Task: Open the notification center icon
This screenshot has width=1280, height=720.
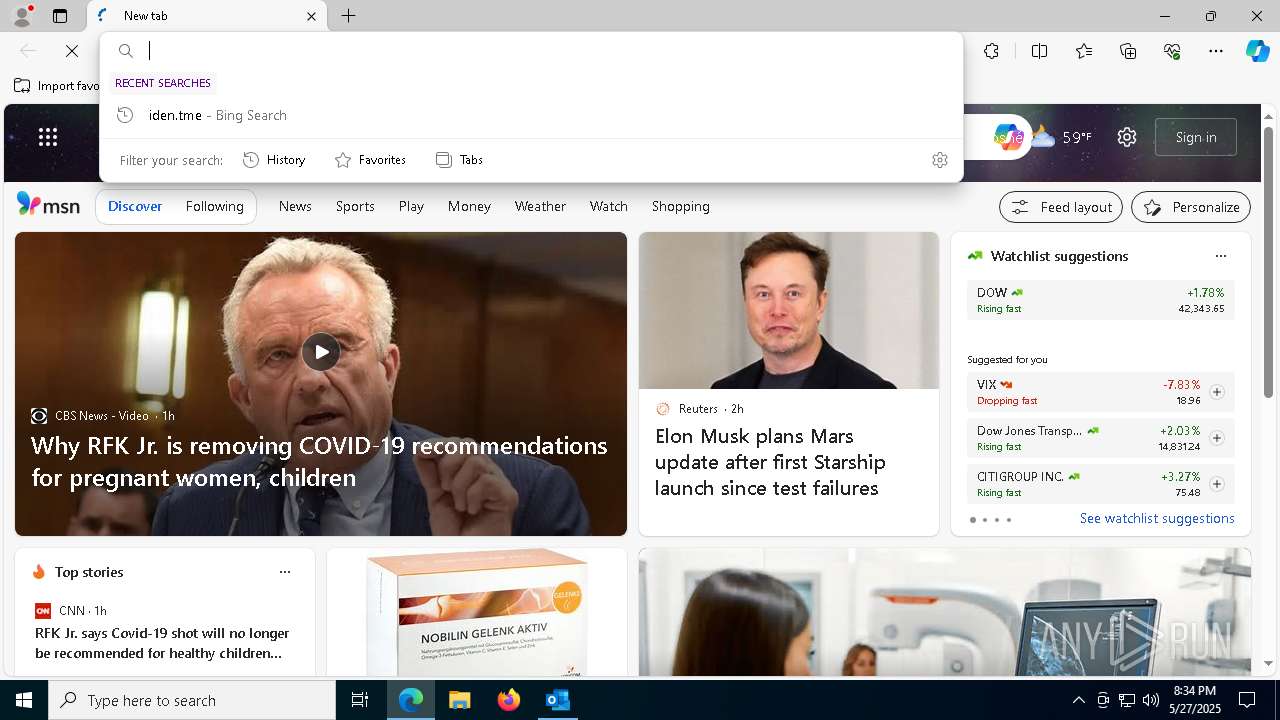Action: [1247, 700]
